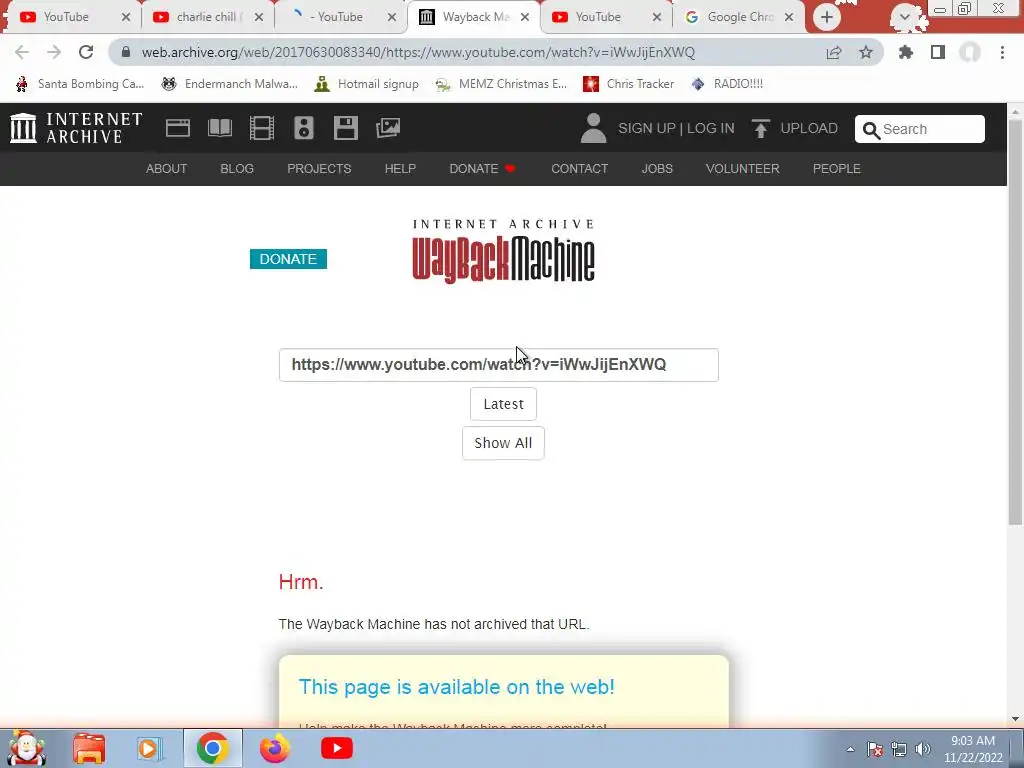1024x768 pixels.
Task: Open the Chrome profile avatar
Action: pos(970,52)
